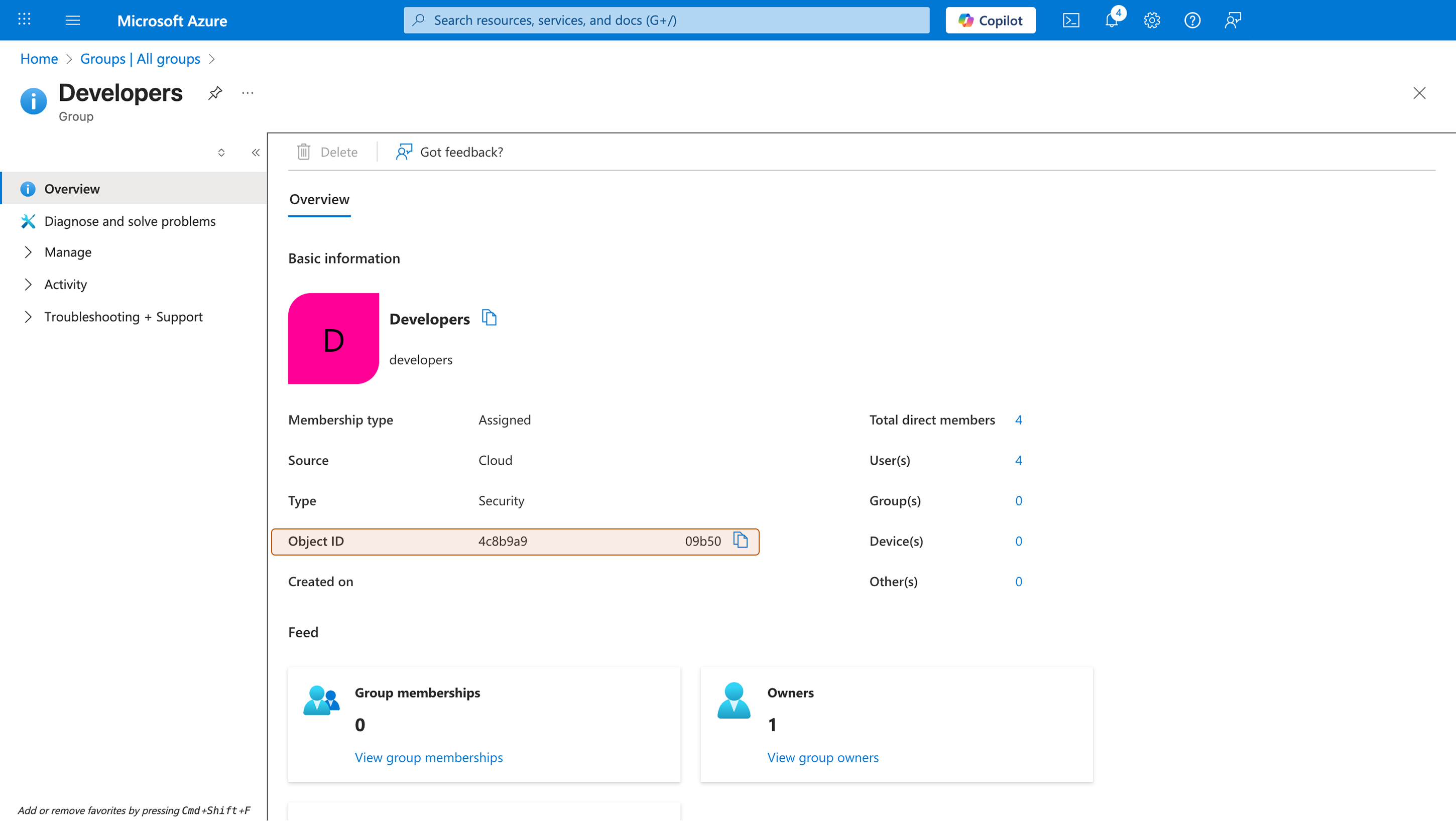The width and height of the screenshot is (1456, 821).
Task: Open Cloud Shell from the top bar
Action: tap(1071, 20)
